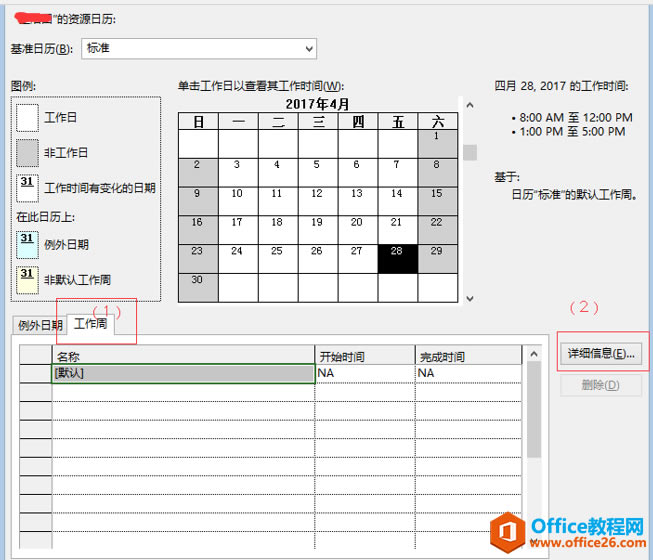Click calendar scroll down arrow
This screenshot has height=560, width=653.
point(470,298)
